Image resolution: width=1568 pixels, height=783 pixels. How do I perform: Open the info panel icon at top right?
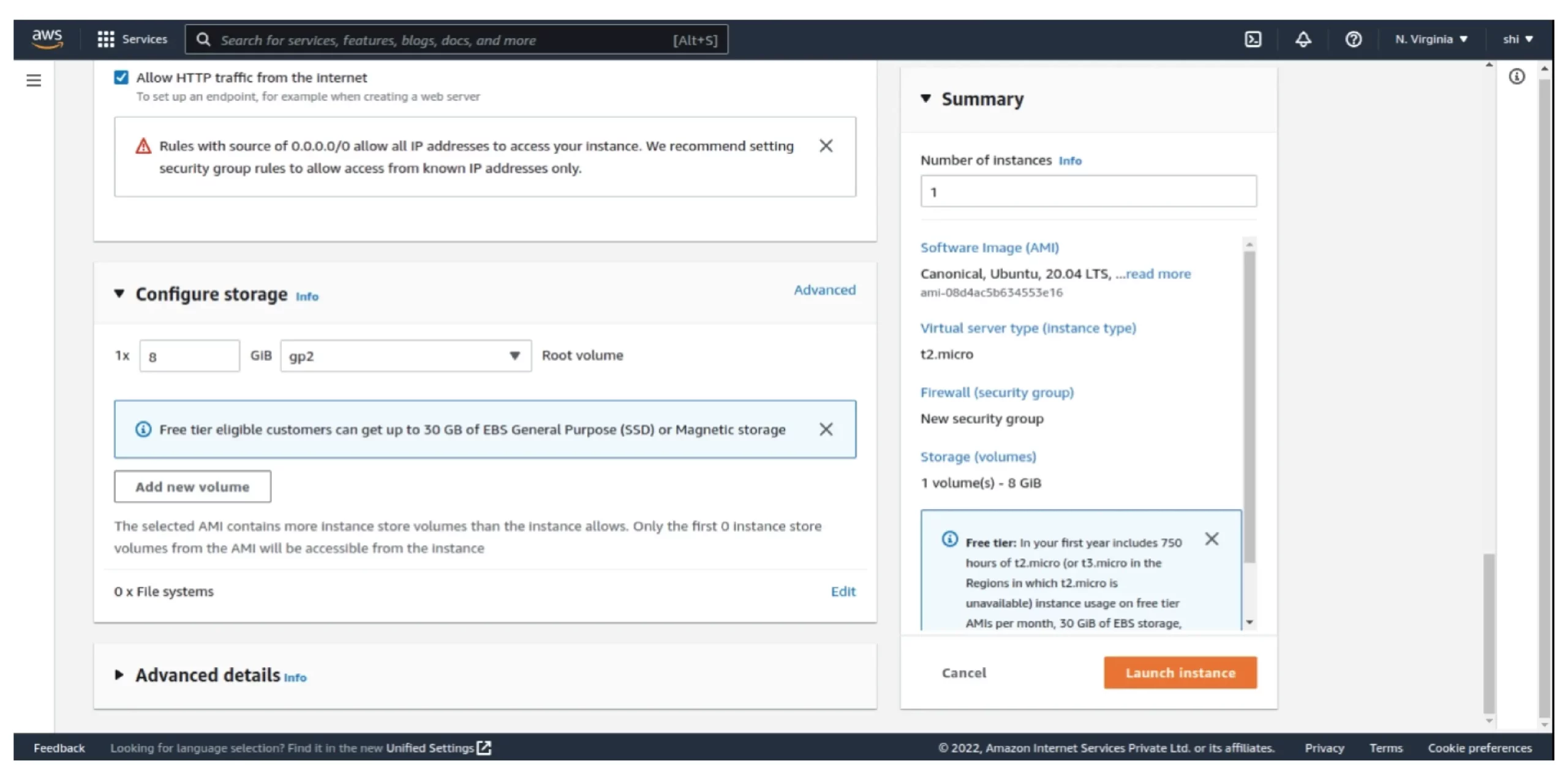point(1517,77)
